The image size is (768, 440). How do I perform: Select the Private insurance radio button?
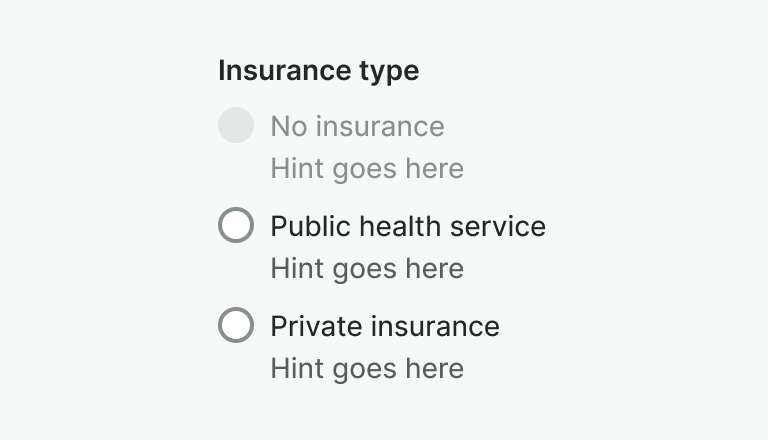[x=236, y=325]
